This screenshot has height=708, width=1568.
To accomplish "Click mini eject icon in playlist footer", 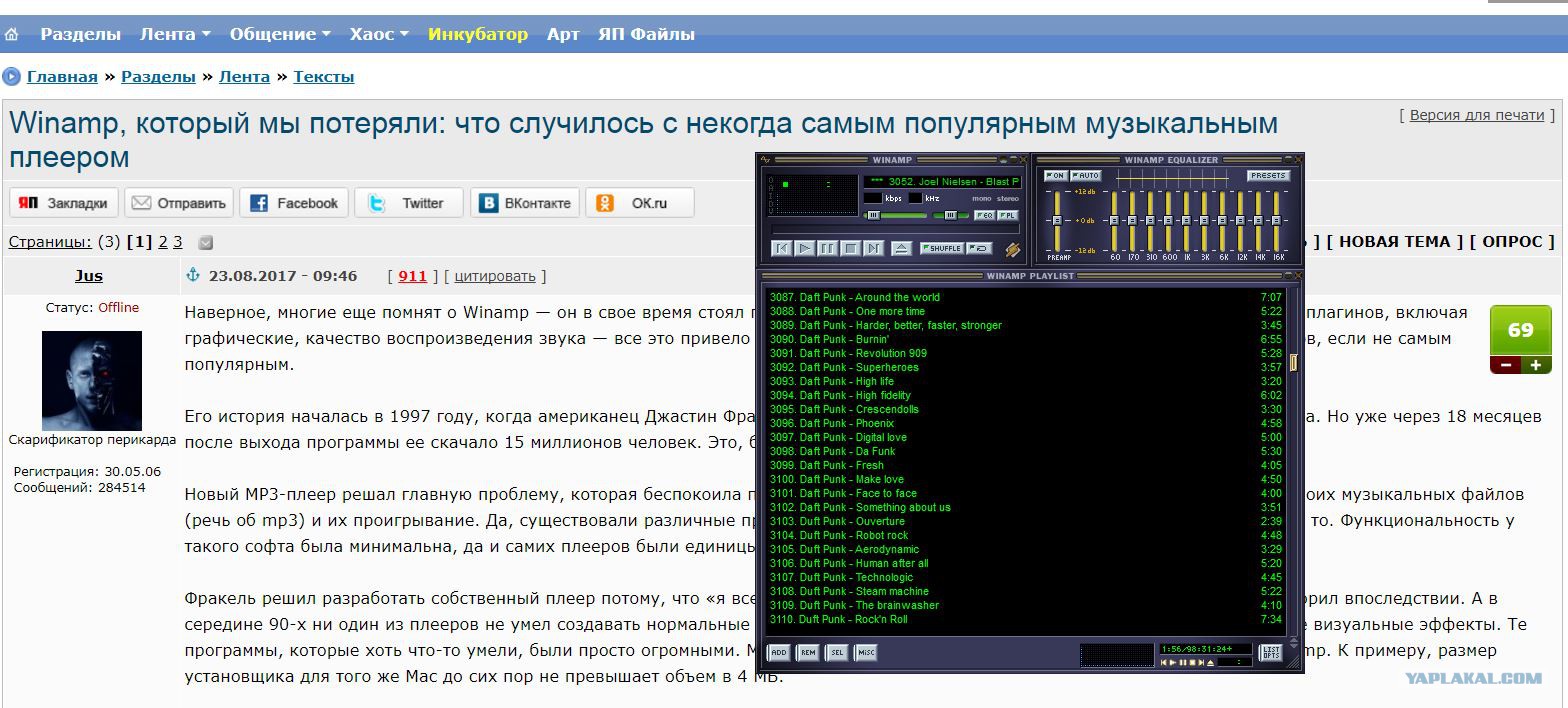I will click(1210, 662).
